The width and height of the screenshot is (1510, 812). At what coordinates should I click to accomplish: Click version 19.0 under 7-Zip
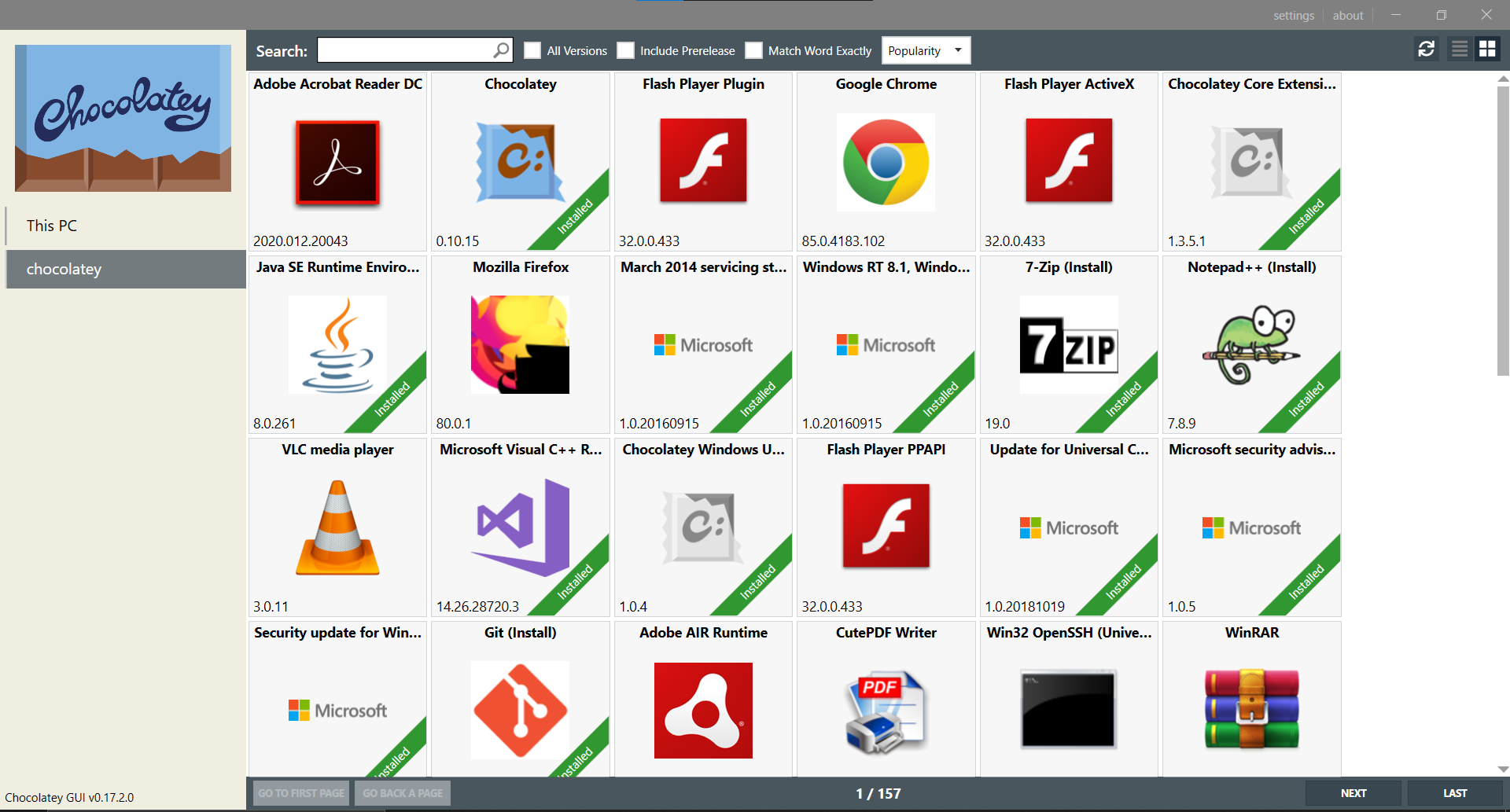(997, 424)
